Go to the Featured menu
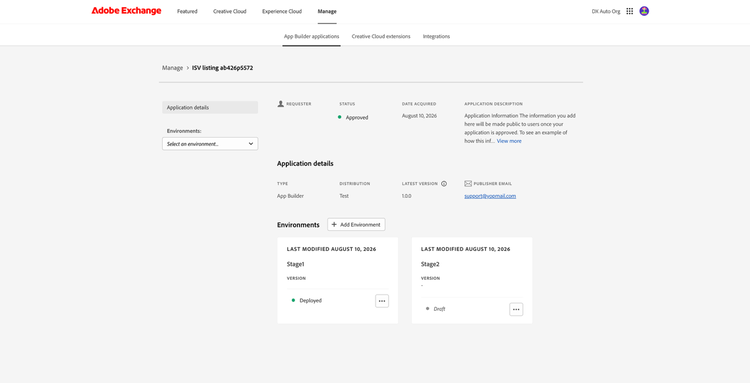750x383 pixels. [x=187, y=11]
